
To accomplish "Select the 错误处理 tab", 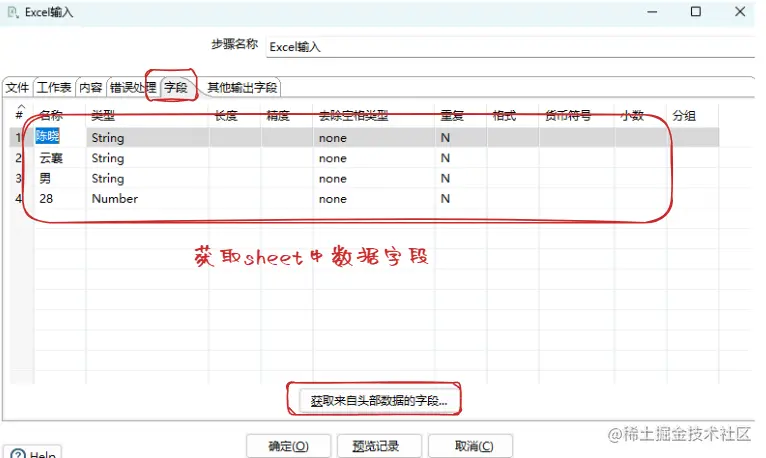I will [x=133, y=87].
